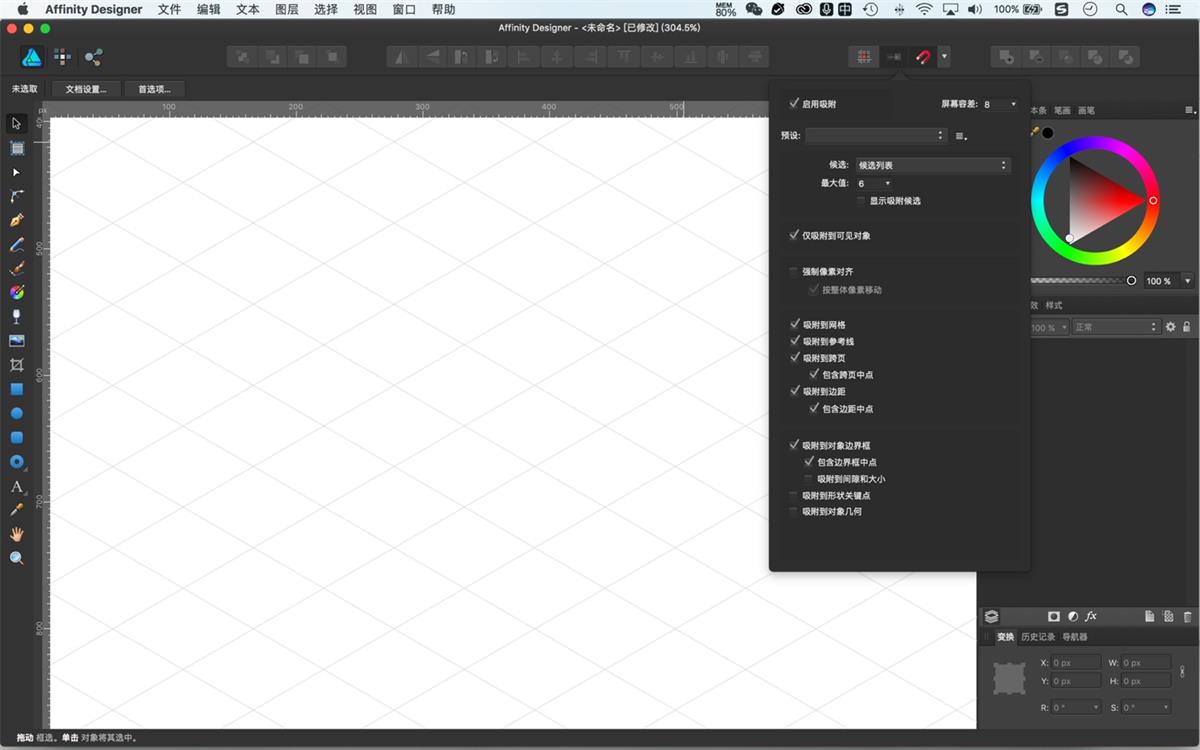The width and height of the screenshot is (1200, 750).
Task: Open the 候选列表 dropdown
Action: point(933,165)
